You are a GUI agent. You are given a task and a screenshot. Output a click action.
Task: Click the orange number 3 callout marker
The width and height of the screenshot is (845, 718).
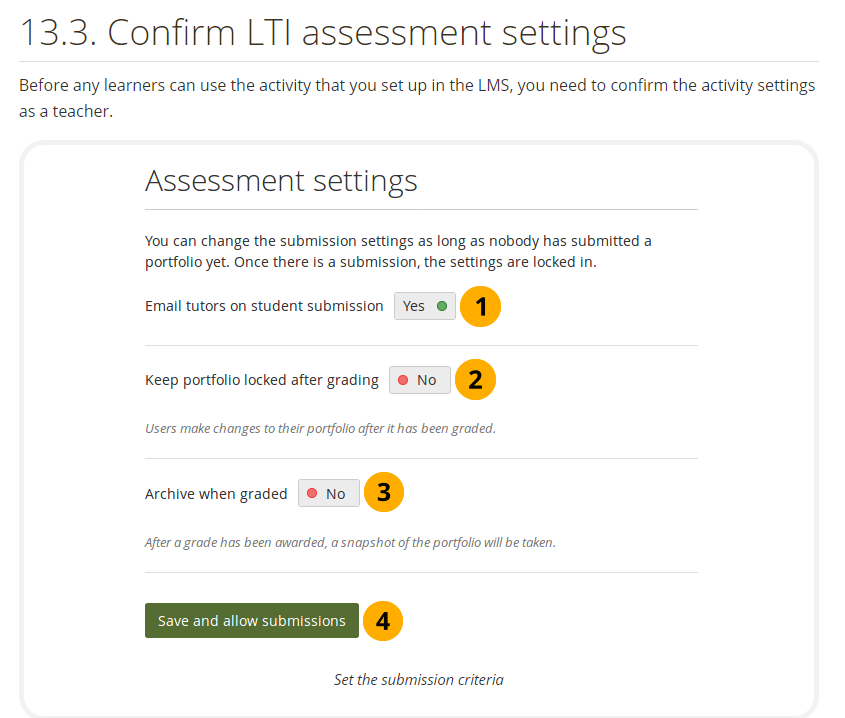click(384, 492)
